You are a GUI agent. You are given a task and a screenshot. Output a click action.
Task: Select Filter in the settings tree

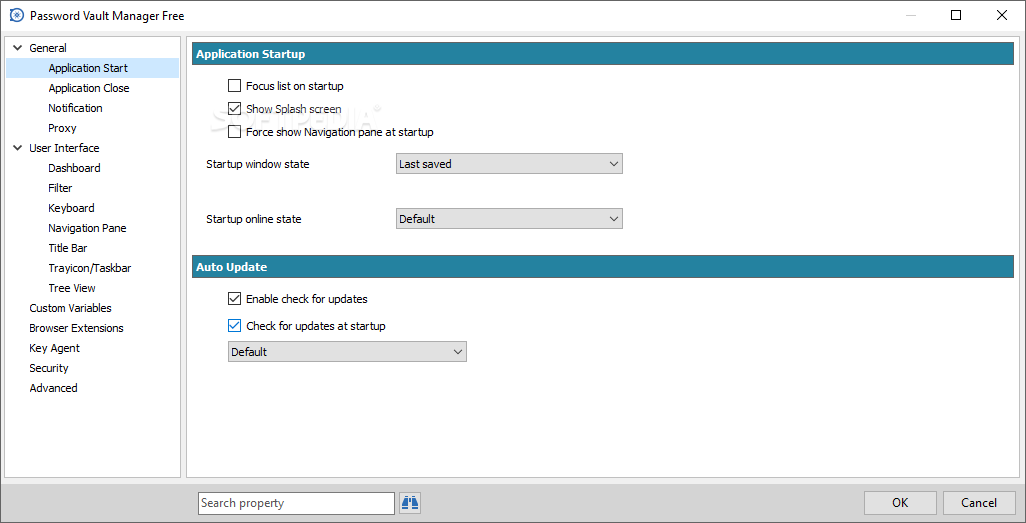[x=60, y=188]
